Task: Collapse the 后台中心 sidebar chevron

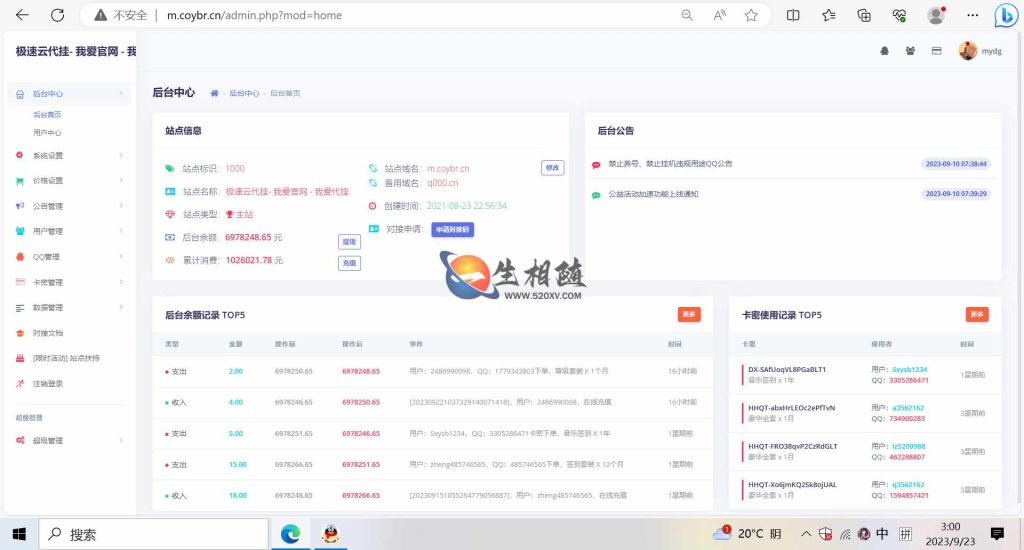Action: click(121, 94)
